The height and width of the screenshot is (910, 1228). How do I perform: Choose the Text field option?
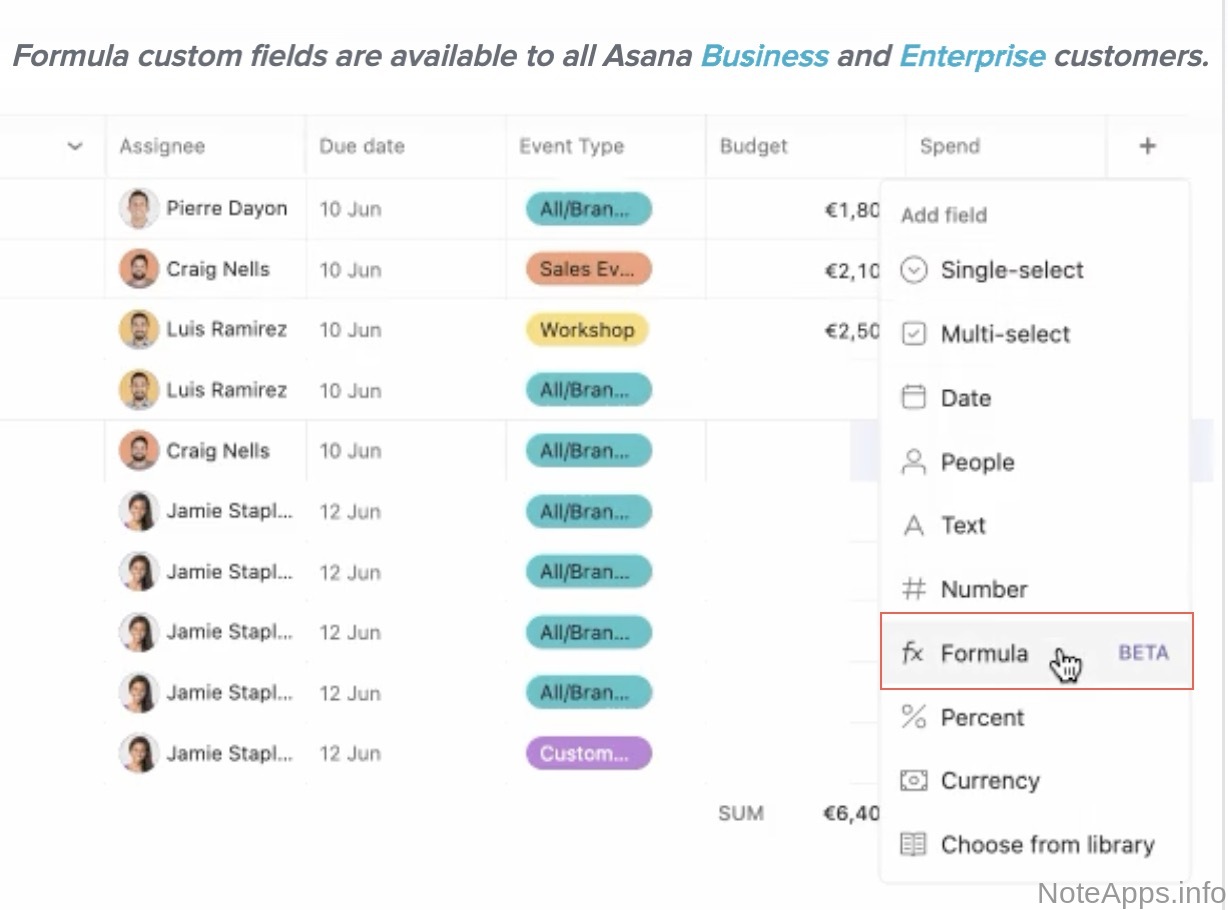pyautogui.click(x=962, y=525)
